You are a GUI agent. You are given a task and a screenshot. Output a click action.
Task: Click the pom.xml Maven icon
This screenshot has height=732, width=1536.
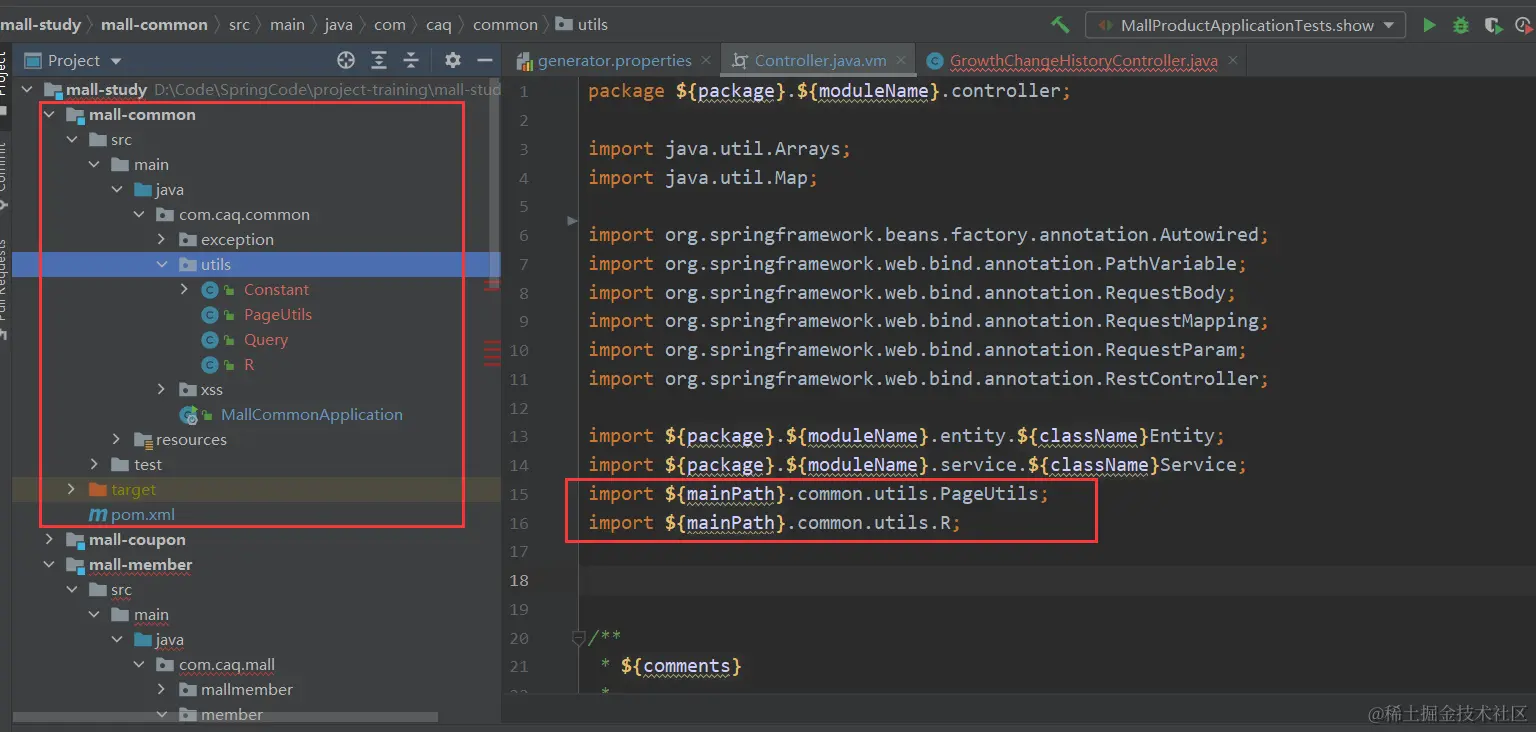98,515
